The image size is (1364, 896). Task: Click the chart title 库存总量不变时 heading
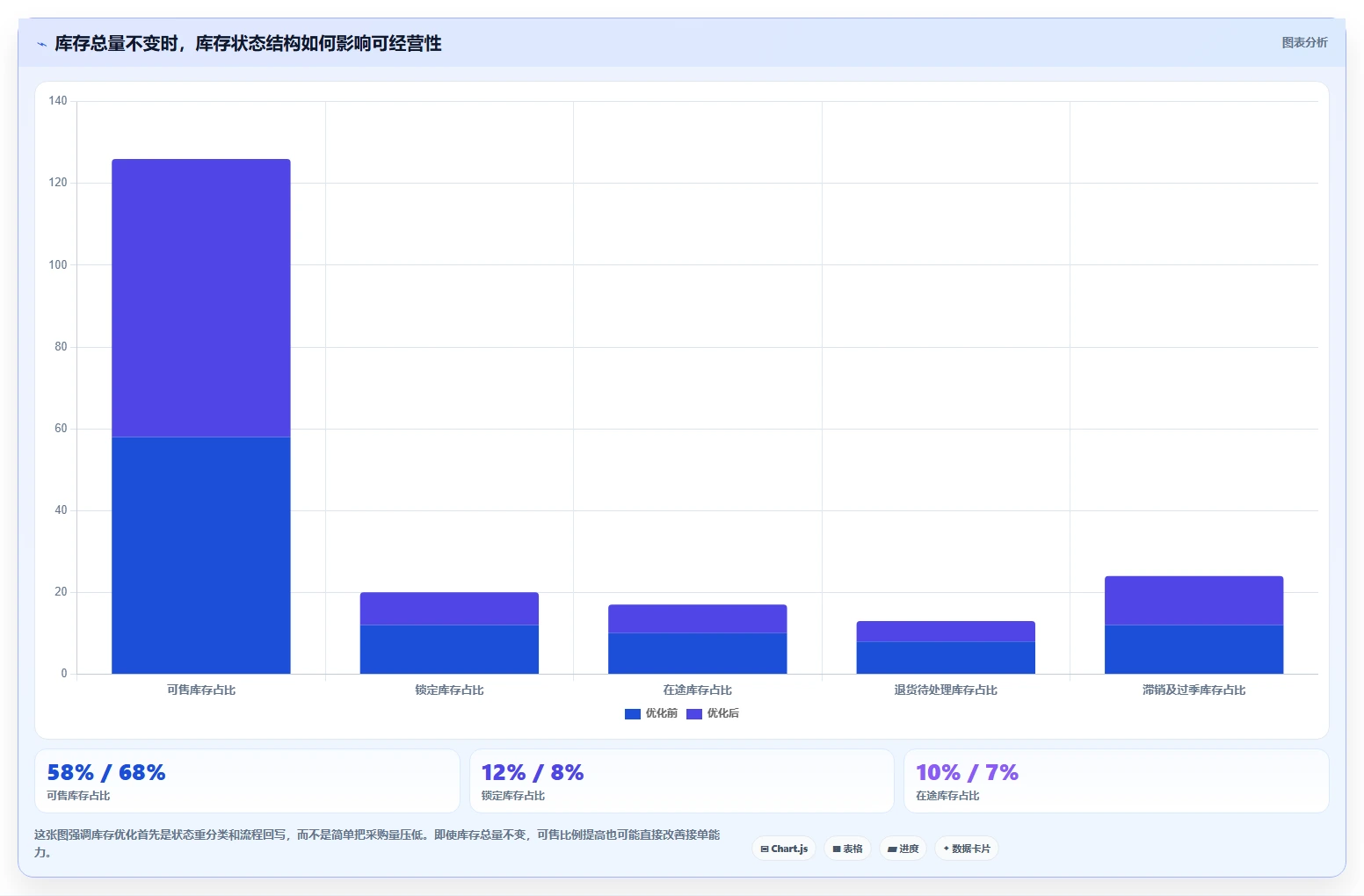(248, 44)
